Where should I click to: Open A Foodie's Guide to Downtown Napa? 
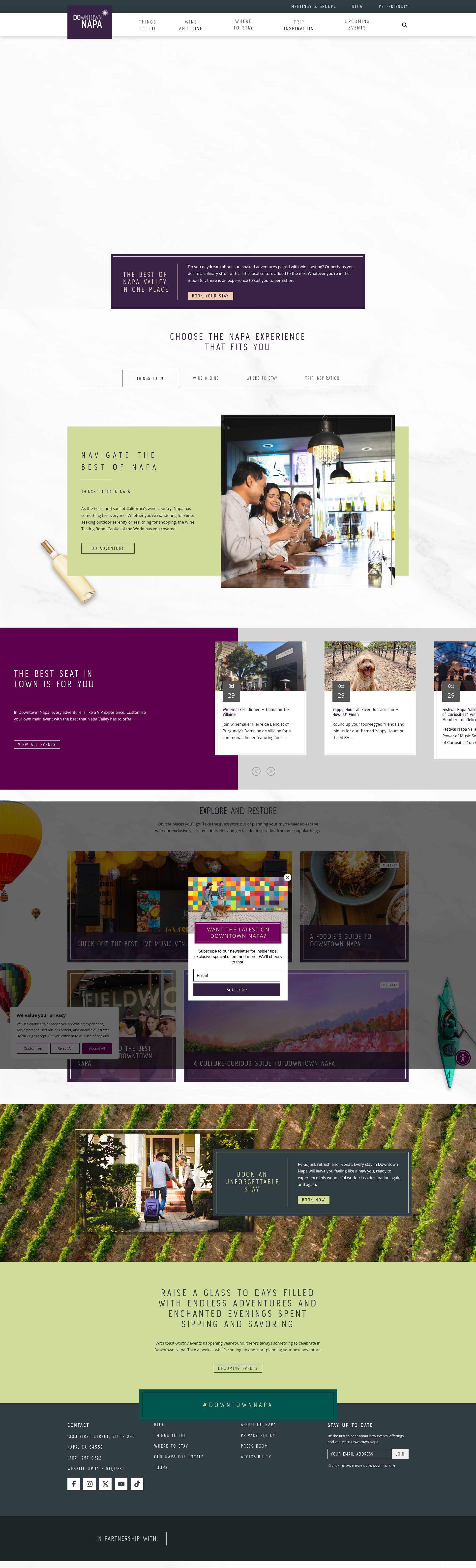[354, 906]
